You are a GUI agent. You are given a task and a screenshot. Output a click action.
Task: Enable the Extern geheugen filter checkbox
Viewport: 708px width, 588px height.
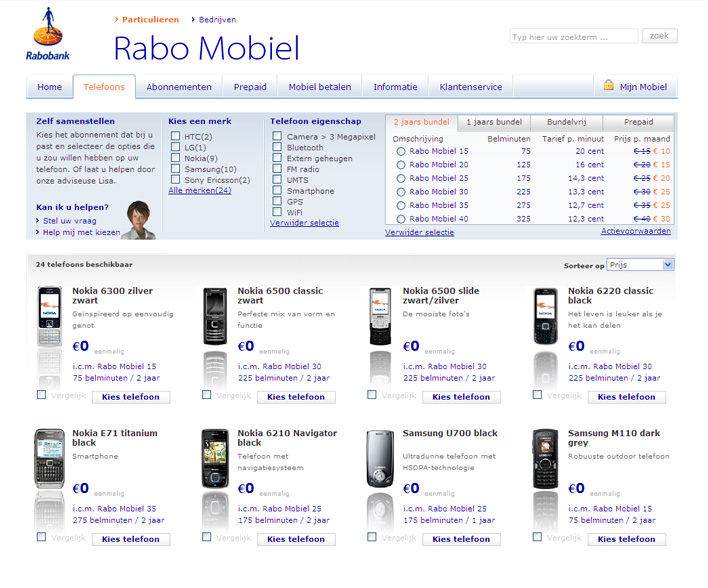point(277,158)
